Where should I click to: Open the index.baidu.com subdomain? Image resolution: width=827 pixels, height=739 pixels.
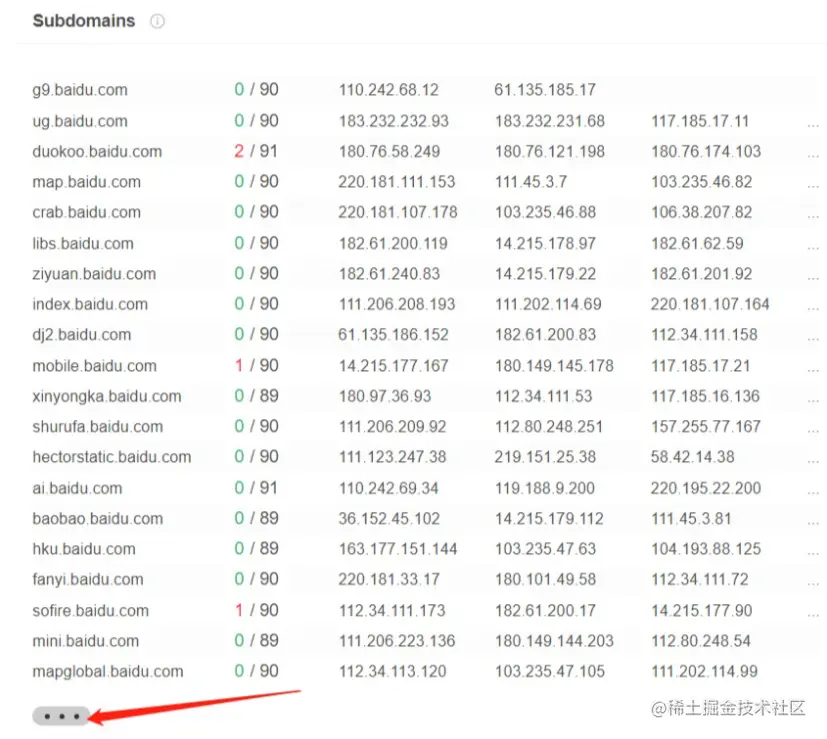pos(90,304)
